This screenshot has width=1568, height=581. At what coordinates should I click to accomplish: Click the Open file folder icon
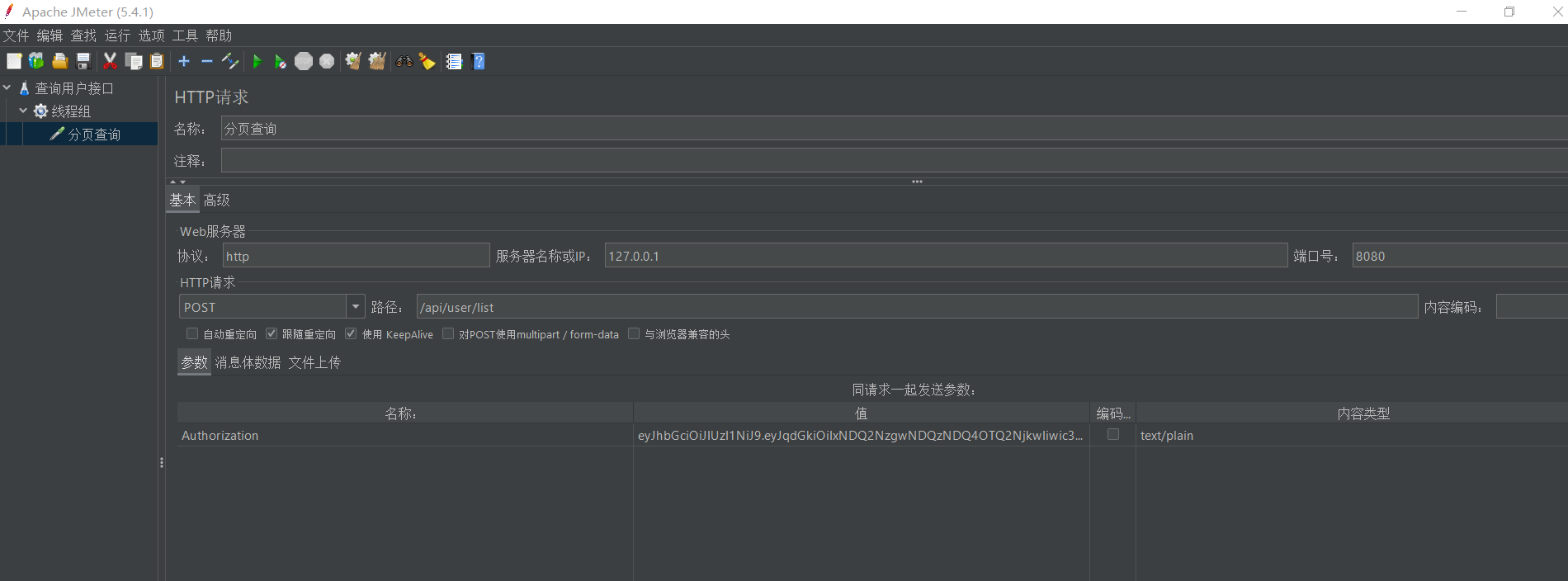tap(59, 61)
